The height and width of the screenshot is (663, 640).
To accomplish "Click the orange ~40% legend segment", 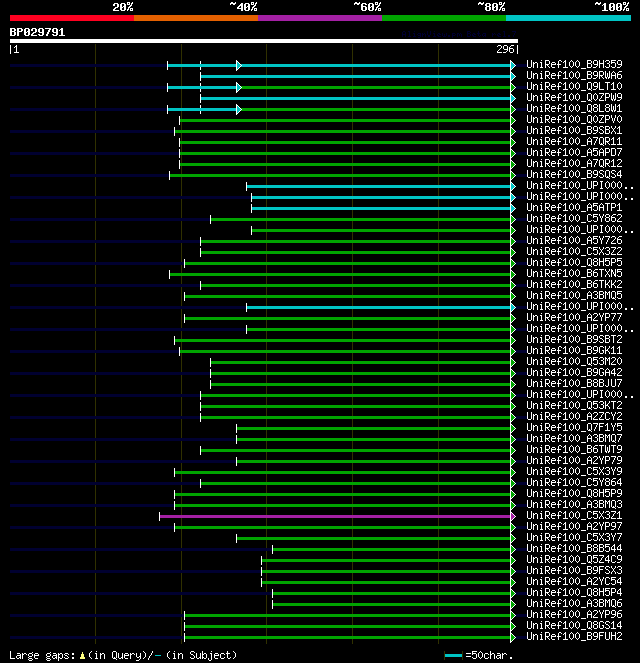I will click(196, 18).
